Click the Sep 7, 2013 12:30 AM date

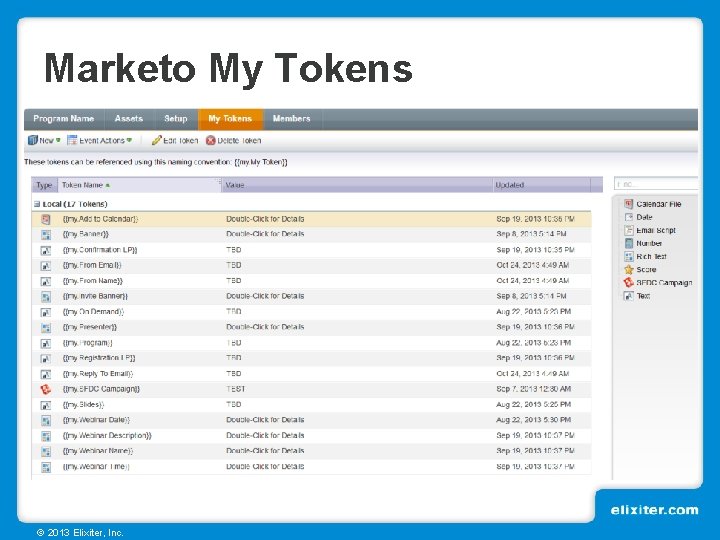tap(534, 389)
